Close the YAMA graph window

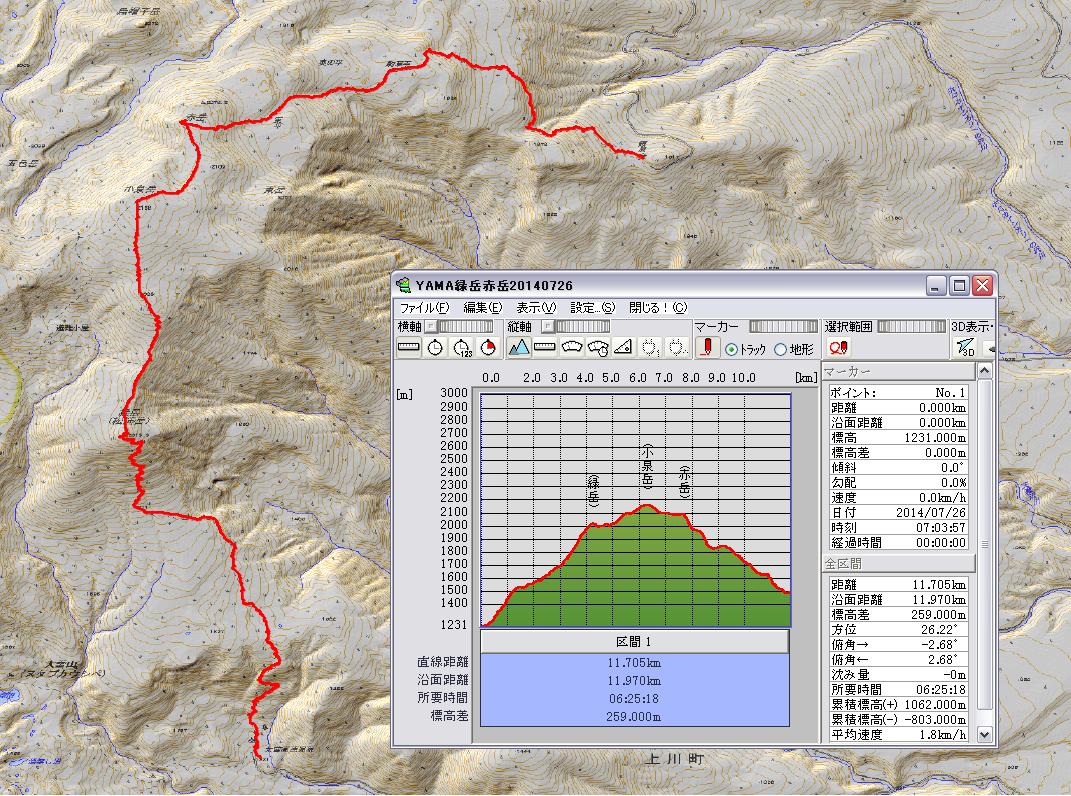(983, 285)
